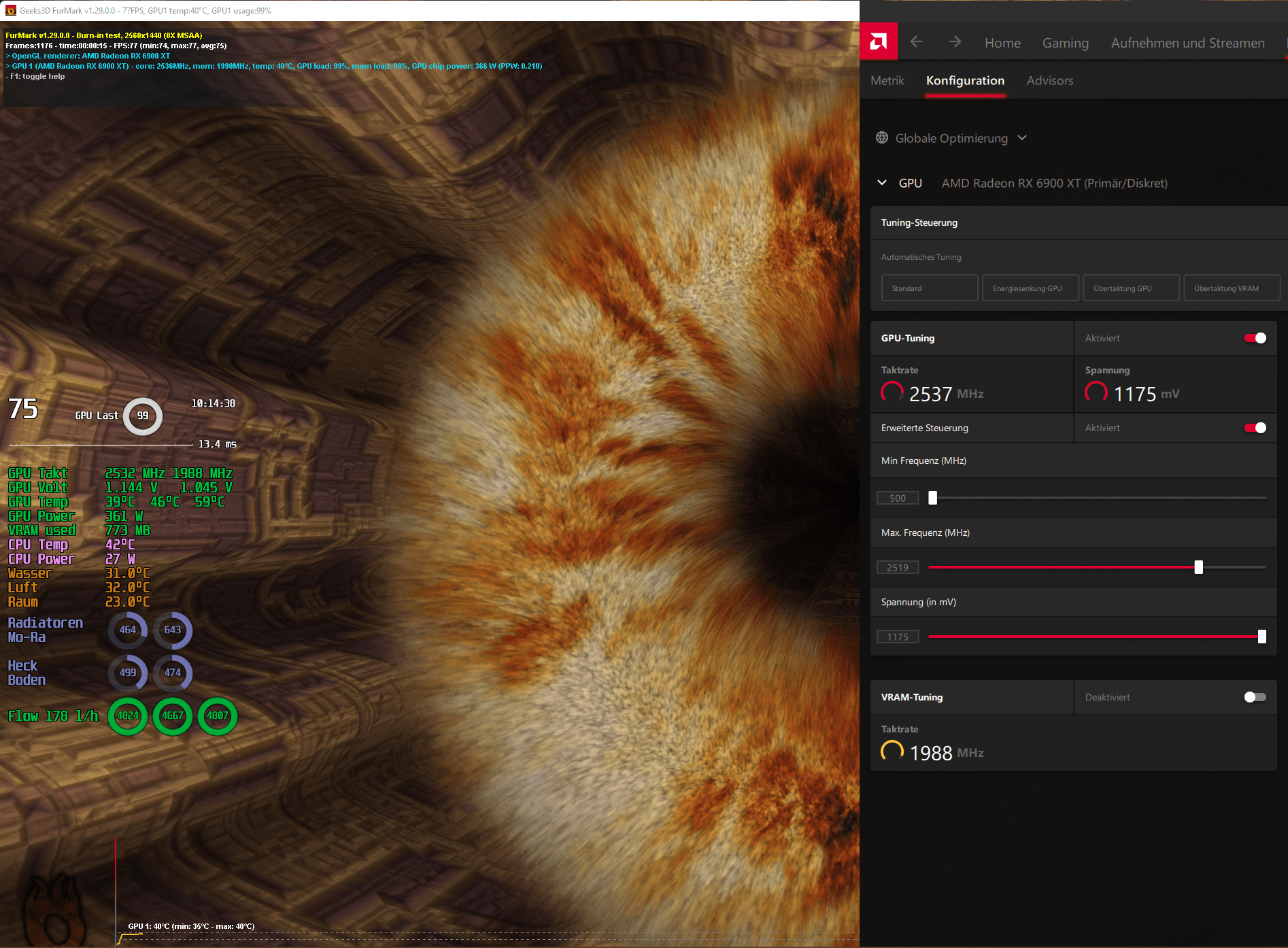Switch to the Advisors tab
The width and height of the screenshot is (1288, 948).
tap(1050, 80)
